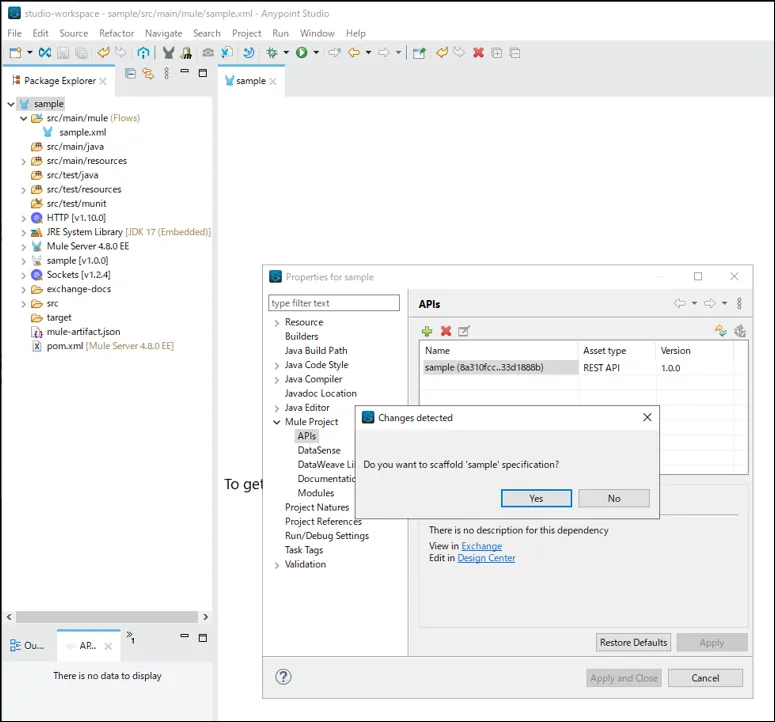775x722 pixels.
Task: Click the dark Mule head toolbar icon
Action: 169,52
